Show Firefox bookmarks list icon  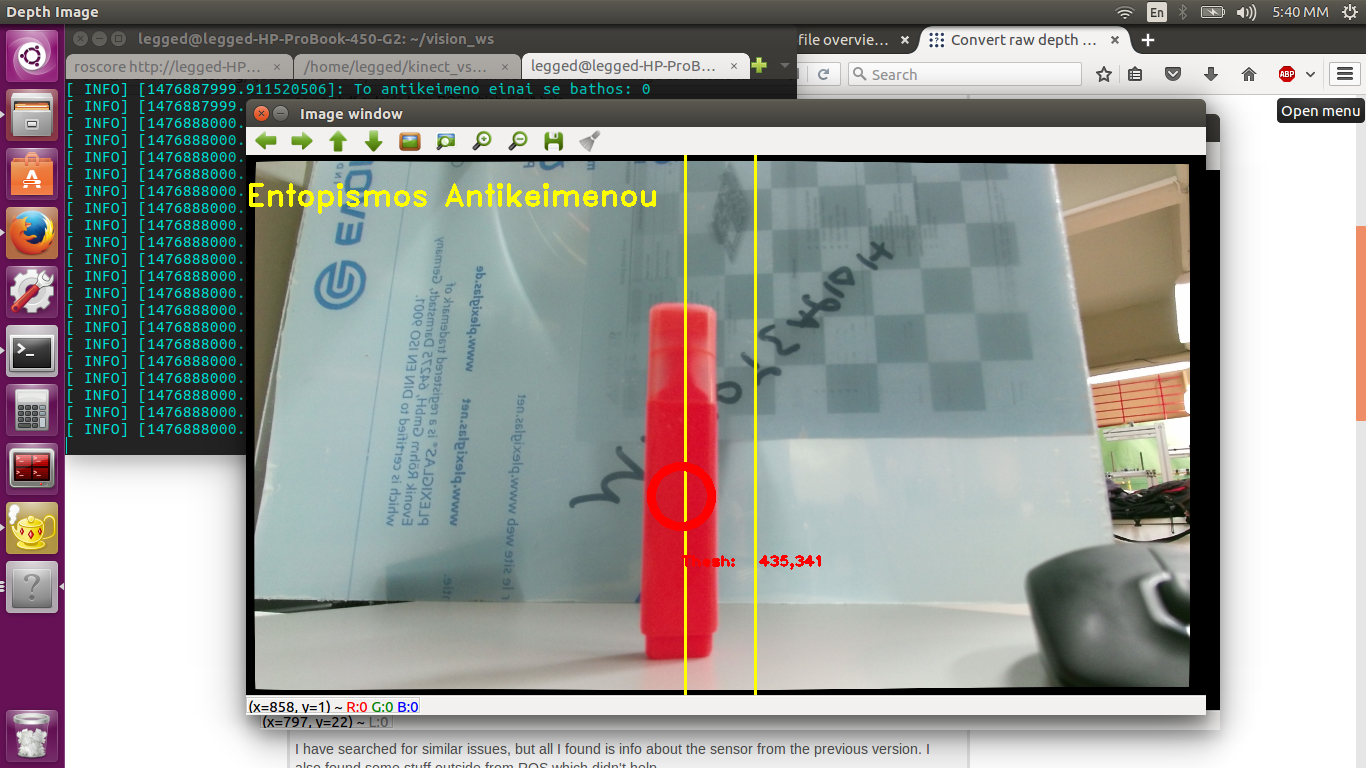coord(1135,74)
